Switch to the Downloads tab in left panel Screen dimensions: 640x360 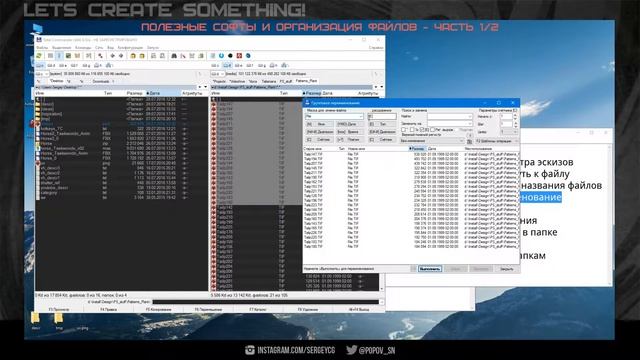pyautogui.click(x=100, y=81)
